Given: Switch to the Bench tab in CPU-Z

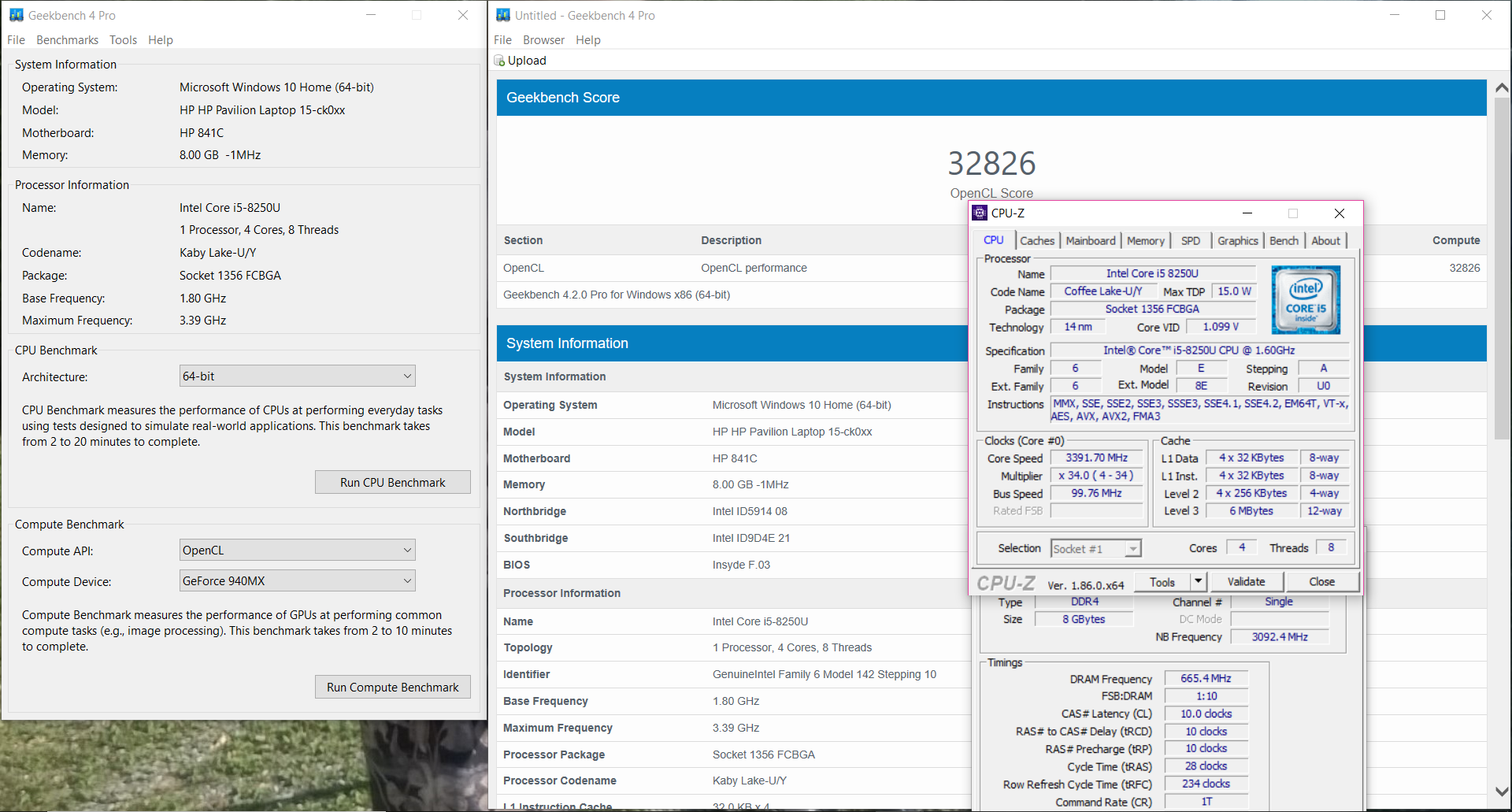Looking at the screenshot, I should [x=1284, y=241].
